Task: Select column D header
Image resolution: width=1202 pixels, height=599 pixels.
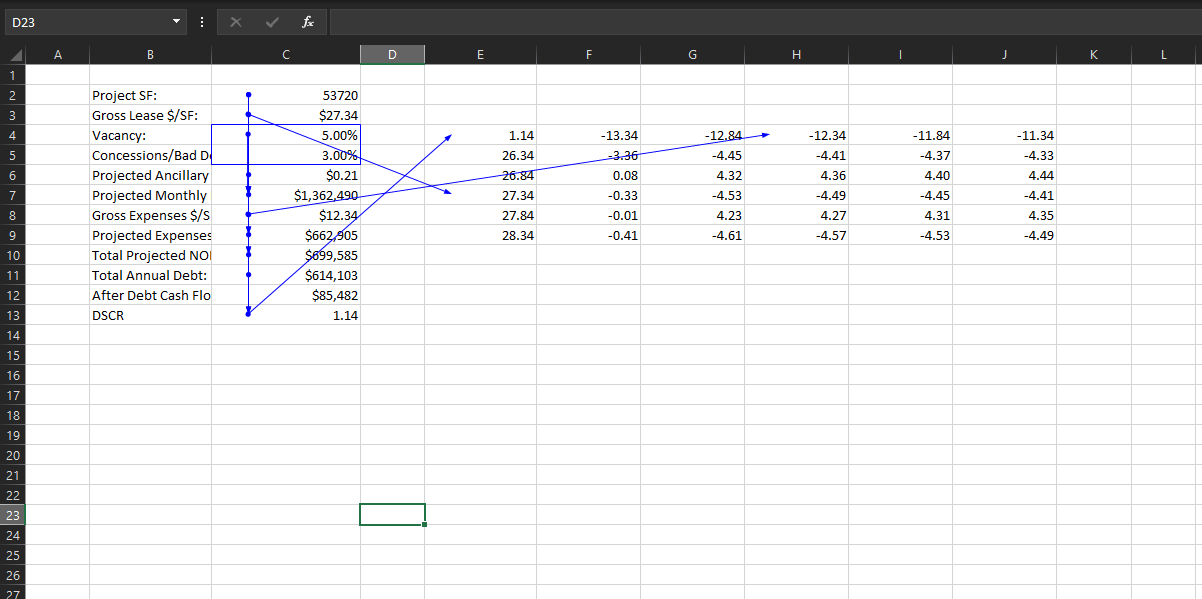Action: coord(392,55)
